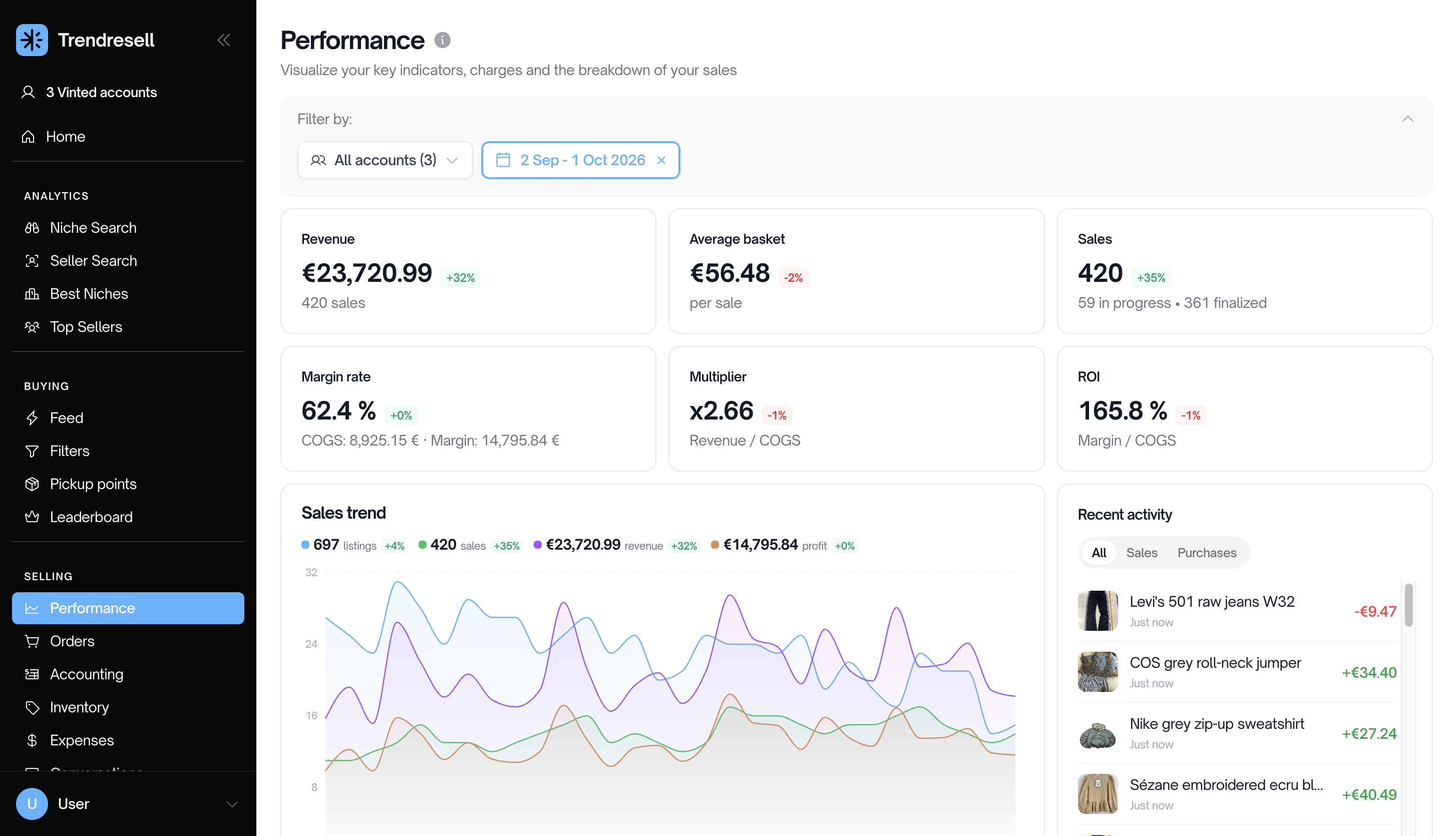Click the Pickup points box icon
Screen dimensions: 1456x836
click(x=32, y=484)
